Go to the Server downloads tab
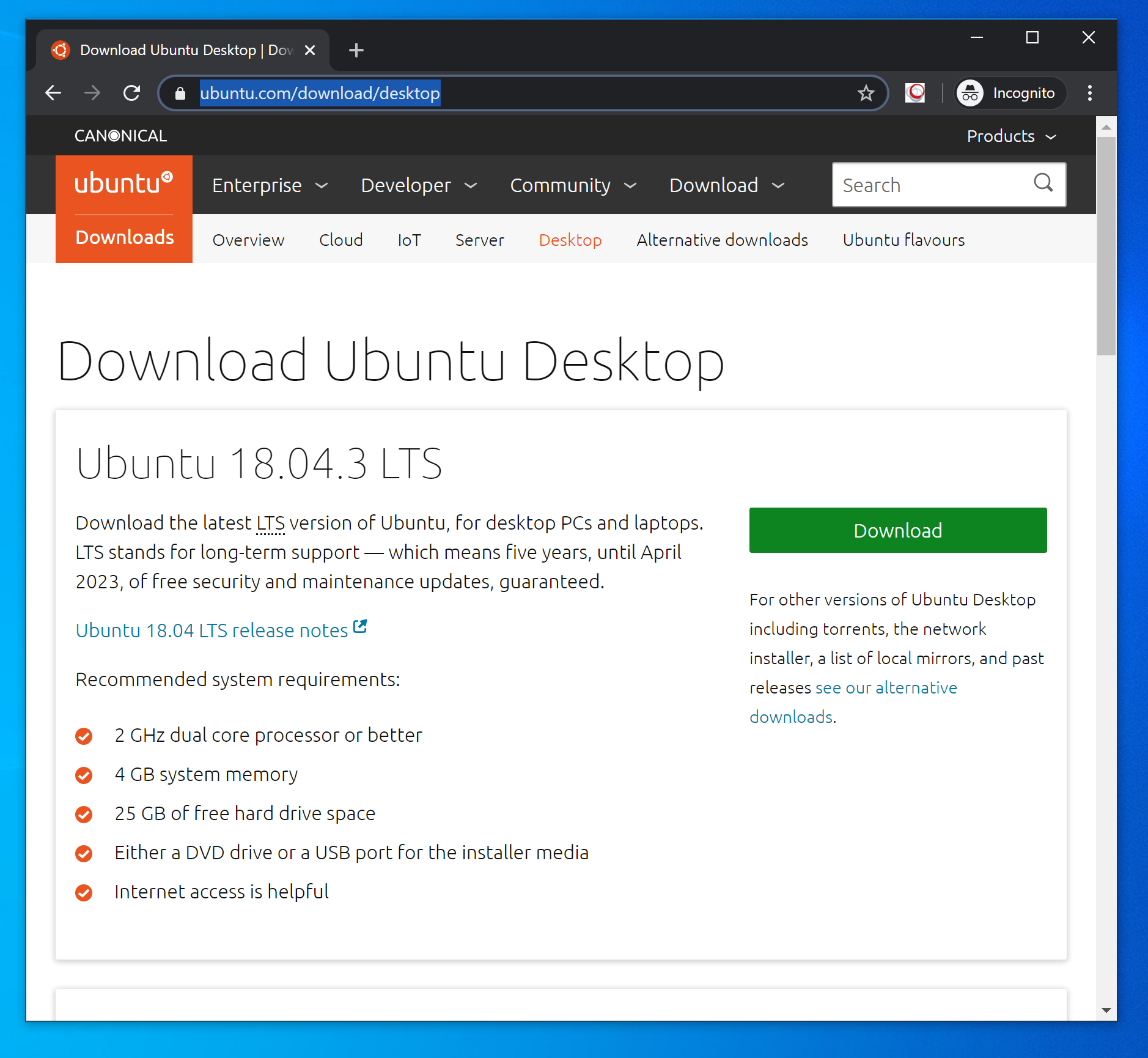Image resolution: width=1148 pixels, height=1058 pixels. click(479, 240)
